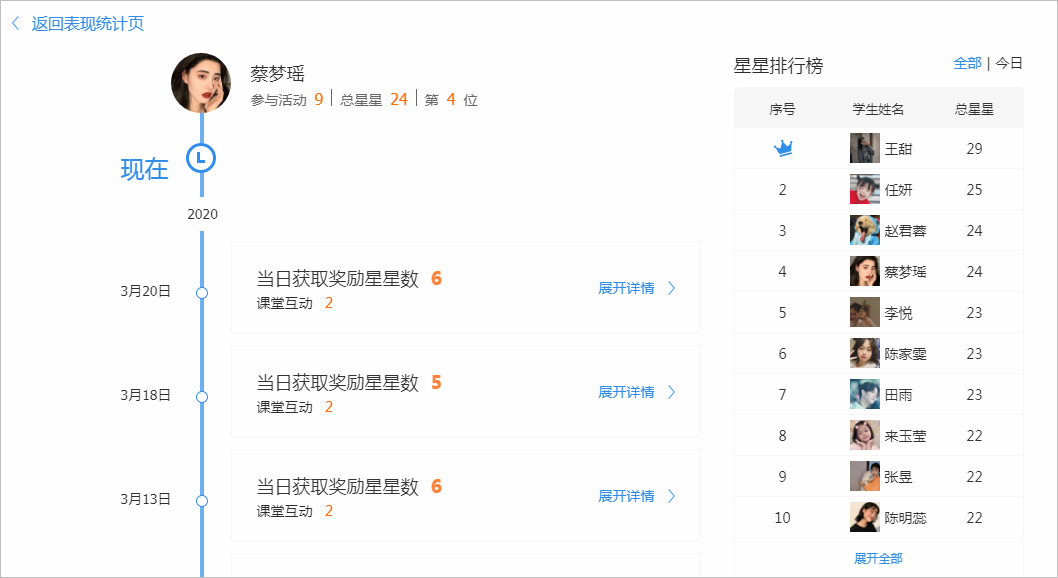This screenshot has width=1058, height=578.
Task: Click 田雨's avatar in the ranking list
Action: coord(865,395)
